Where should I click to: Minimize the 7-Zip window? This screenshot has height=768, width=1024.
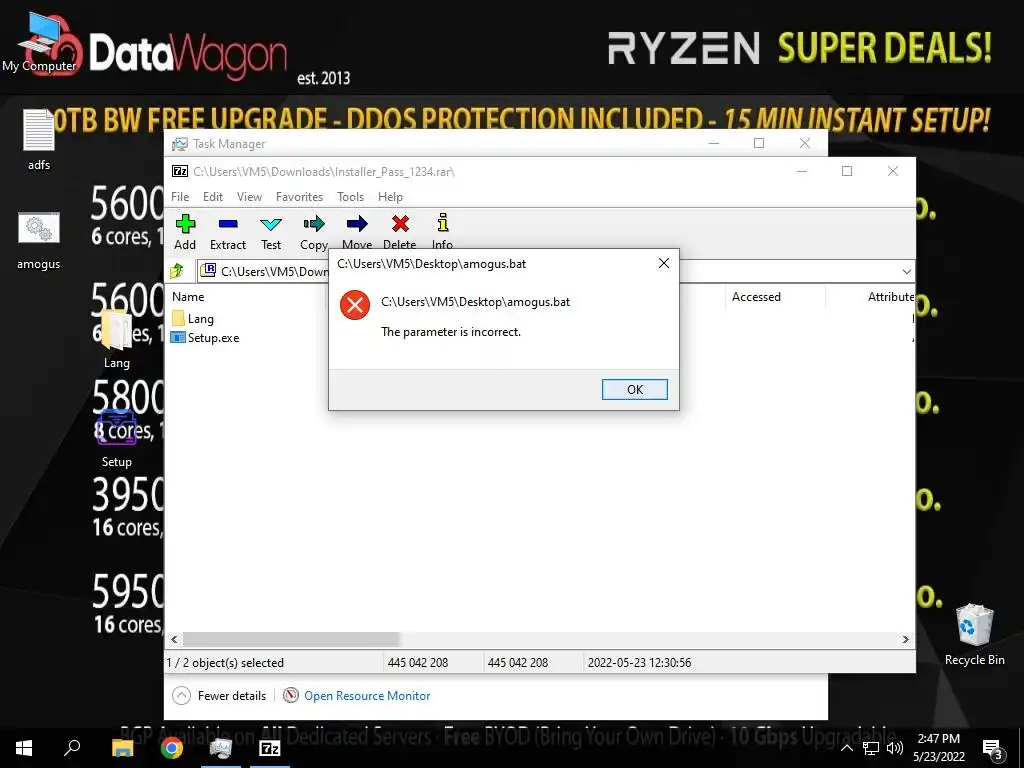[x=802, y=171]
